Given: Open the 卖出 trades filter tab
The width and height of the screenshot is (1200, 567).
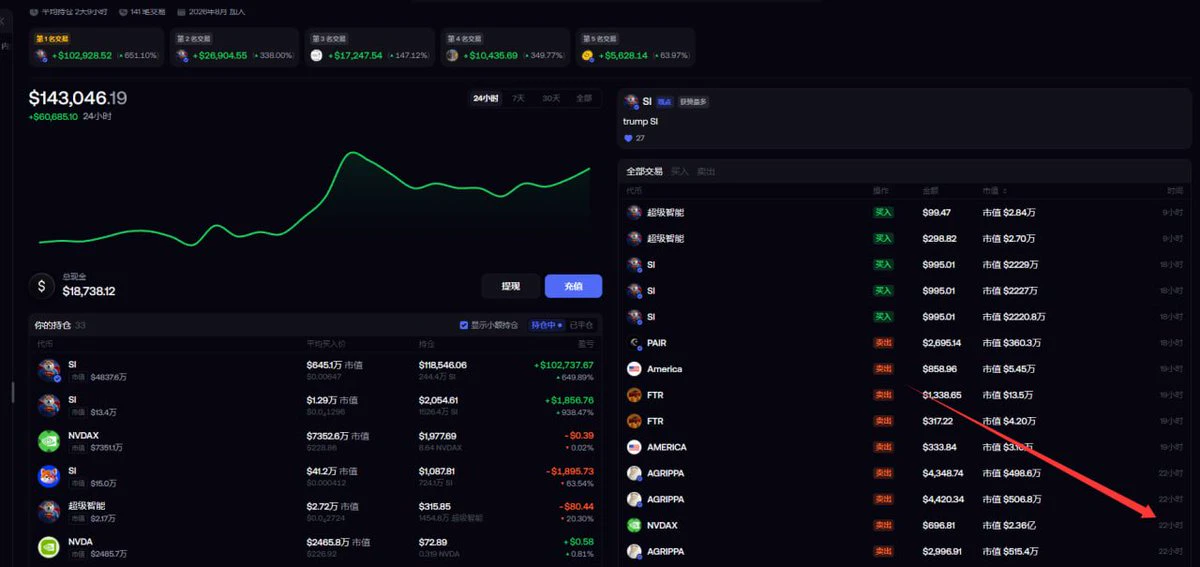Looking at the screenshot, I should pos(706,171).
